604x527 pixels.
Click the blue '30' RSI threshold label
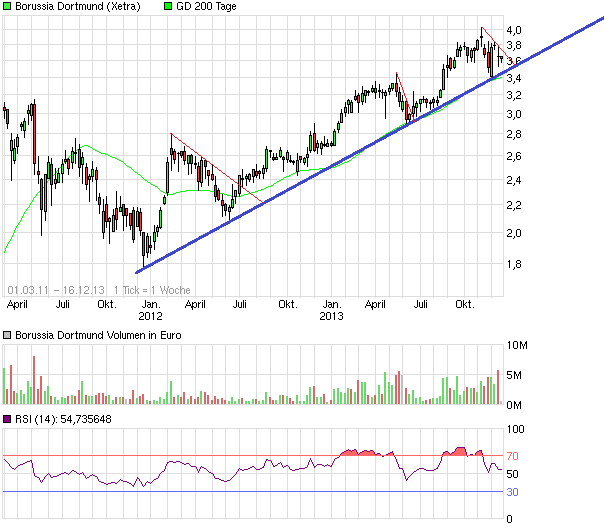coord(512,492)
